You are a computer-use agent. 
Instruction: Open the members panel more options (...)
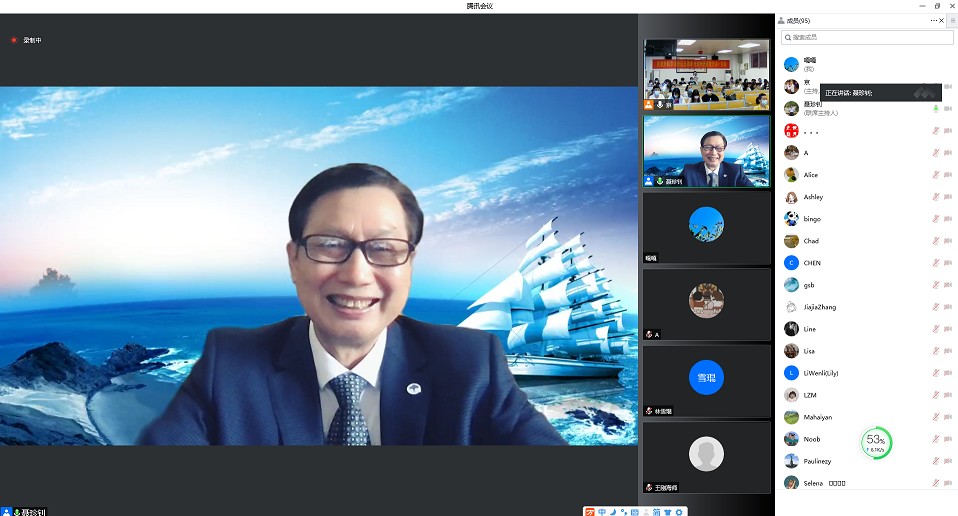tap(934, 20)
